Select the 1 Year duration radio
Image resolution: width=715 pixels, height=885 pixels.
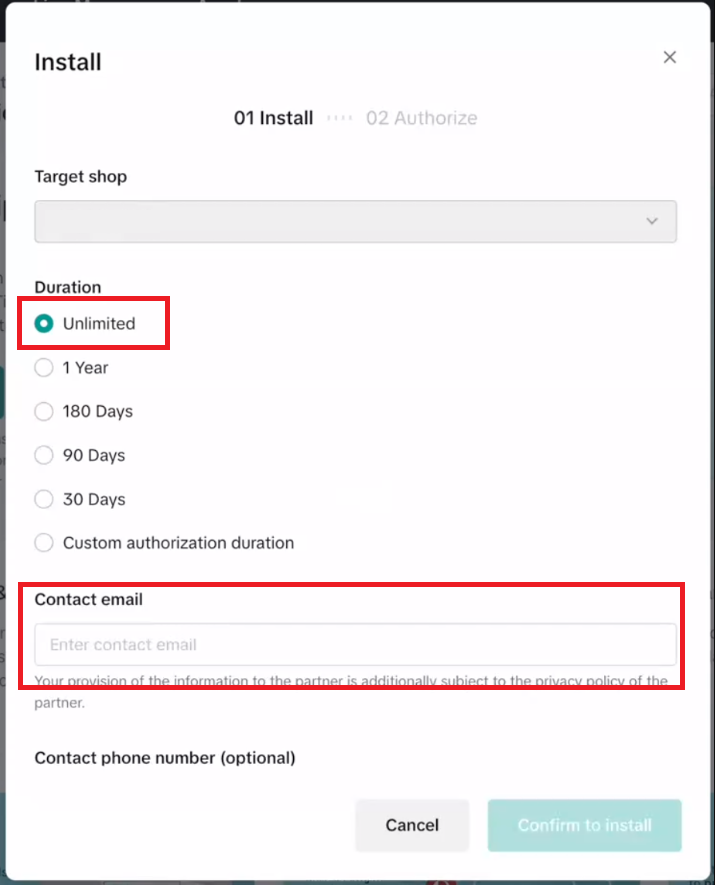tap(44, 367)
